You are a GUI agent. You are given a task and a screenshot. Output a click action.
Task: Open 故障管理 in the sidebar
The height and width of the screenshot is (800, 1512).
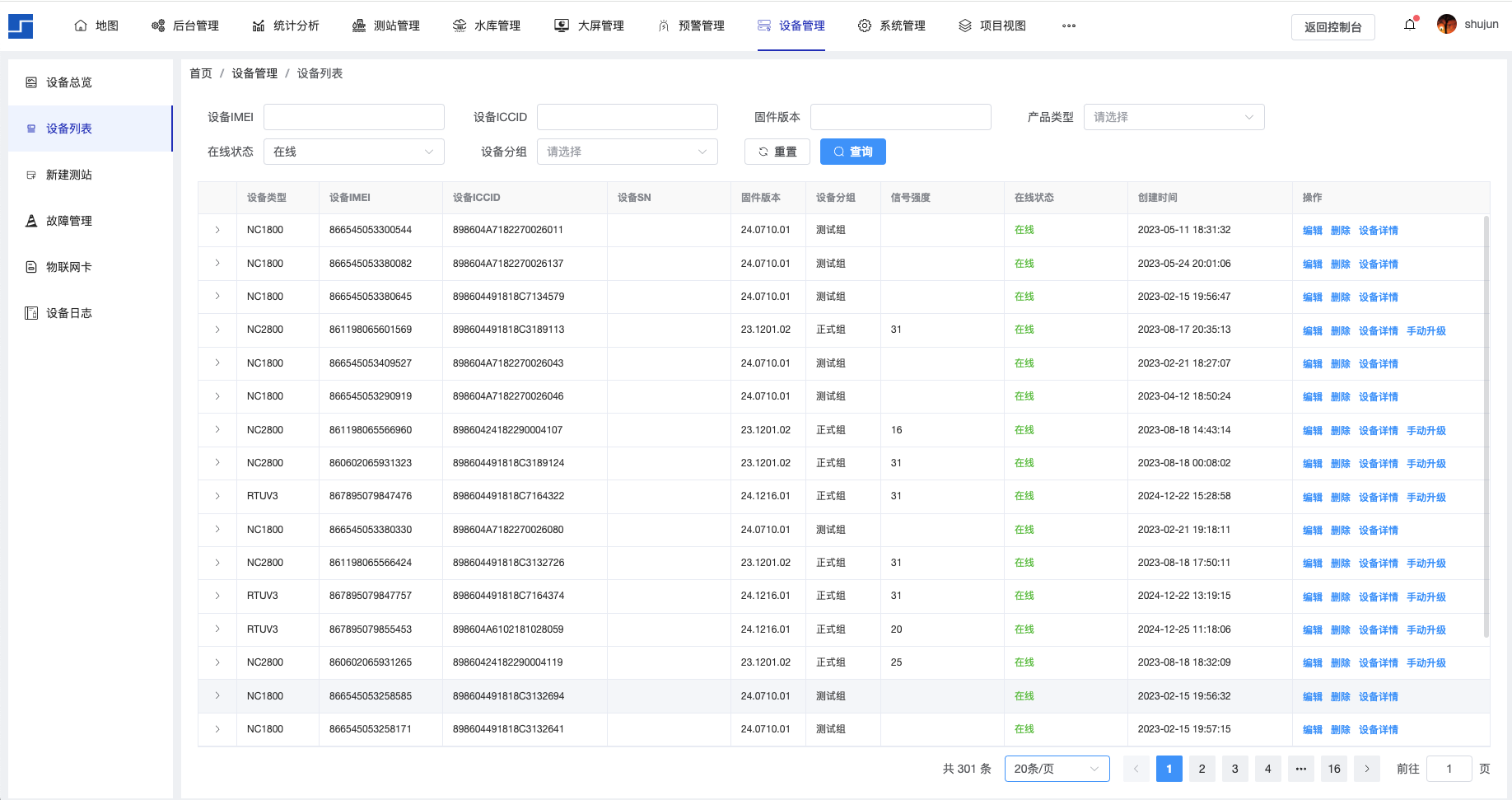[x=69, y=221]
